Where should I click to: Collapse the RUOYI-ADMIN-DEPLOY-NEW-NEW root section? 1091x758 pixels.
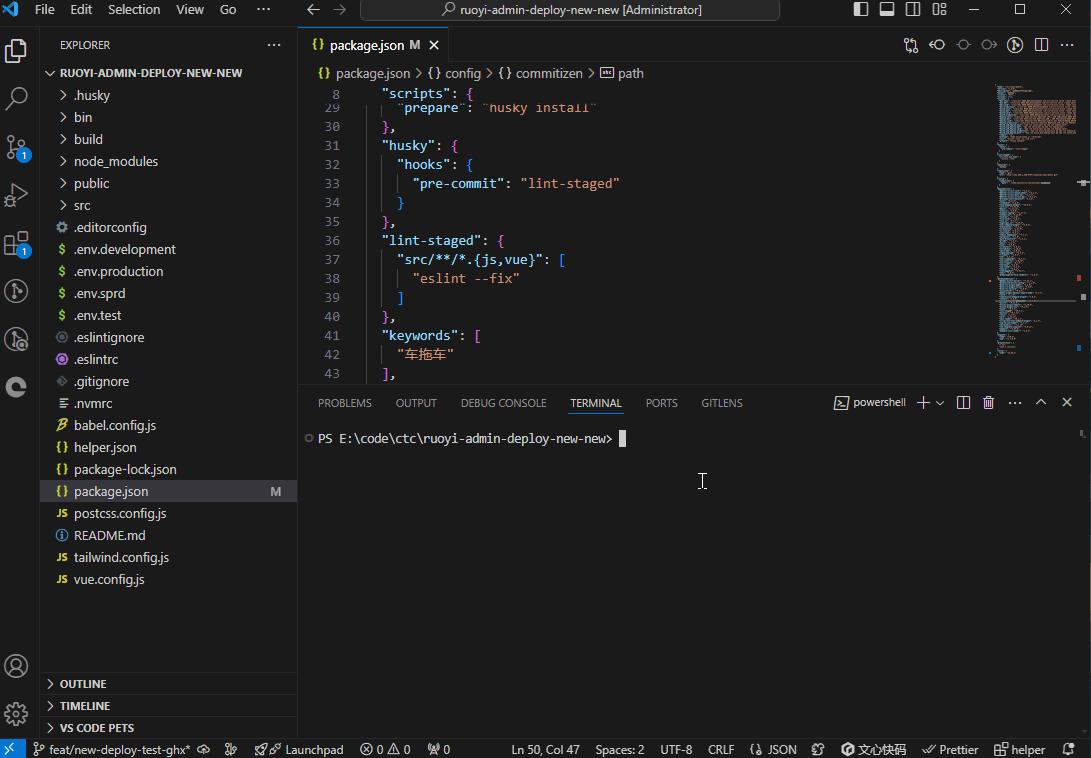[x=169, y=73]
